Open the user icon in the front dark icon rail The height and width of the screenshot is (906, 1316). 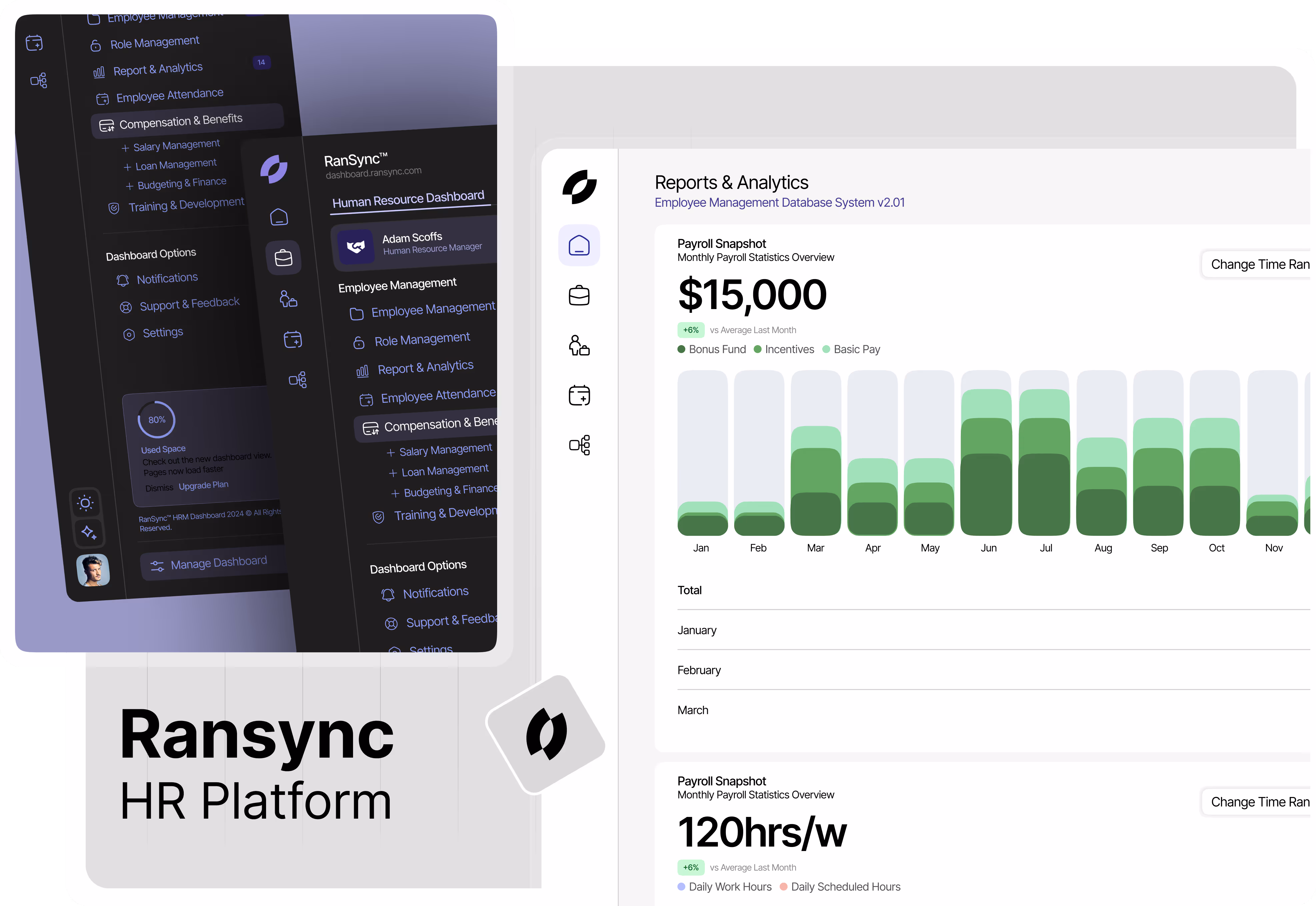tap(288, 298)
